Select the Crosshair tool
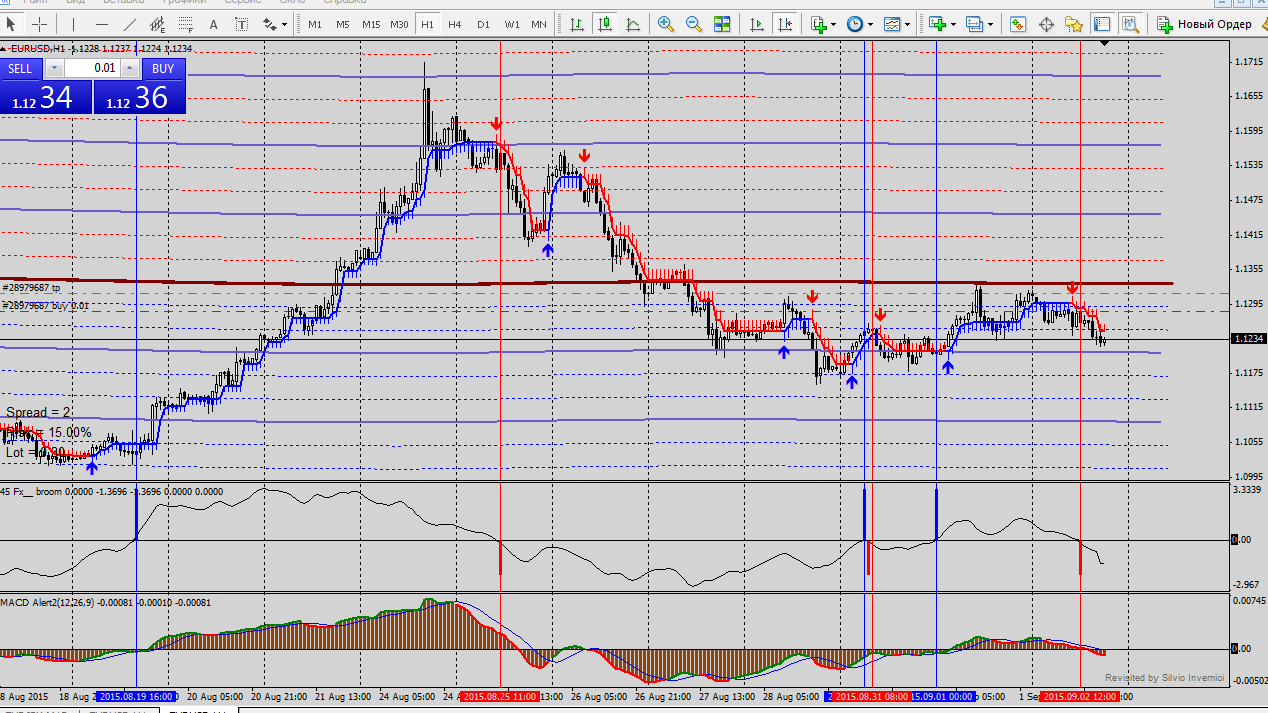Viewport: 1268px width, 713px height. click(39, 23)
